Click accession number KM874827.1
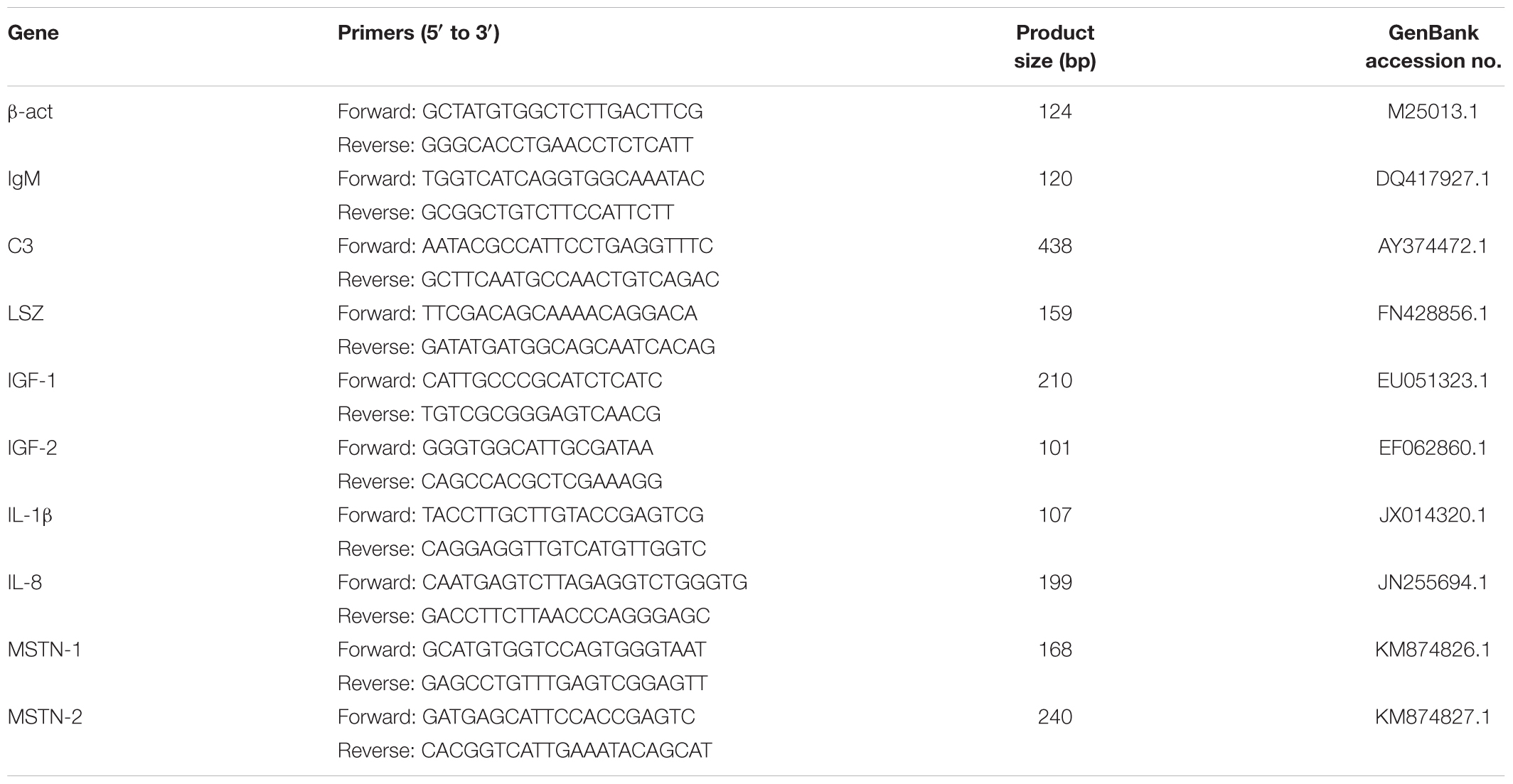The image size is (1513, 784). pos(1433,717)
